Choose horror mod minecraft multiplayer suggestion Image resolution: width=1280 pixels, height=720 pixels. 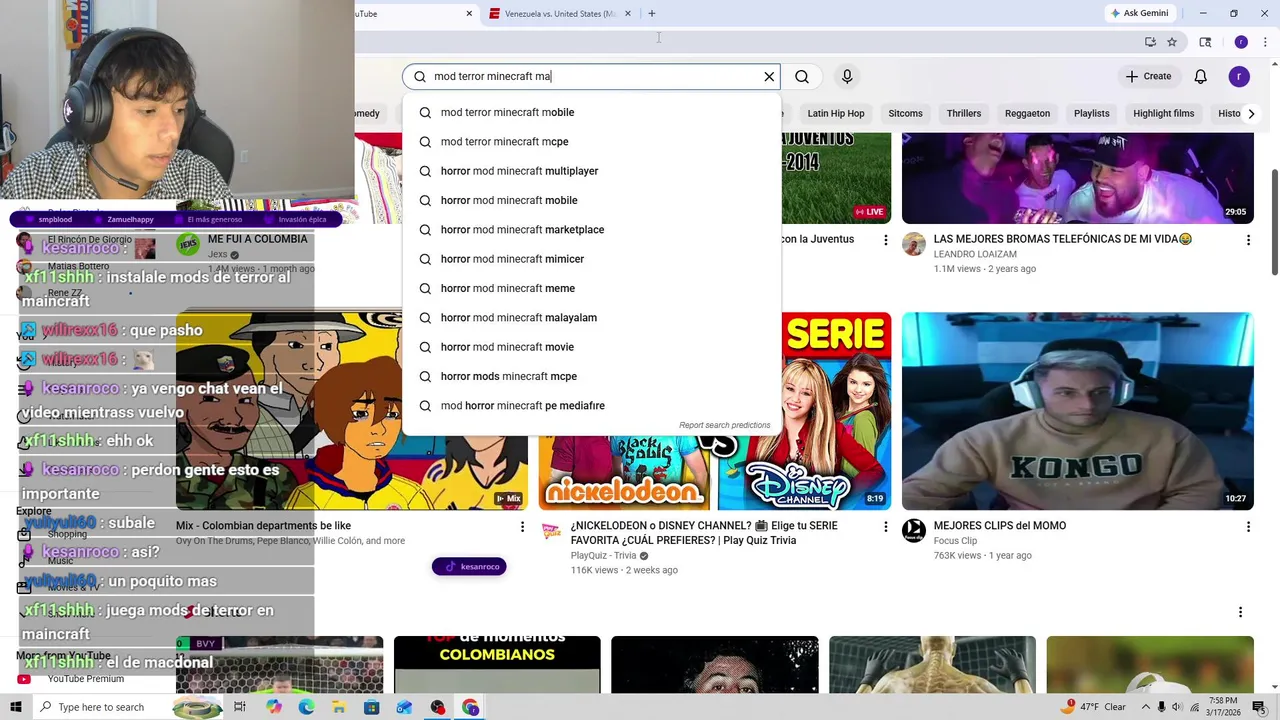coord(591,171)
